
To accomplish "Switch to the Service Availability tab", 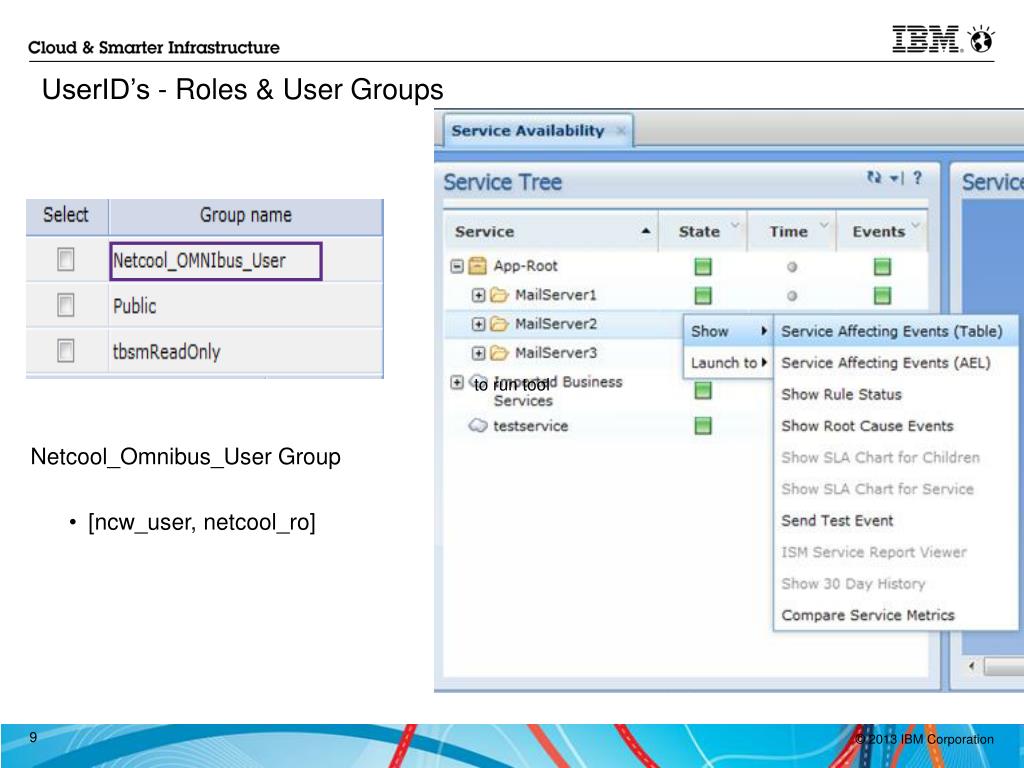I will click(528, 131).
